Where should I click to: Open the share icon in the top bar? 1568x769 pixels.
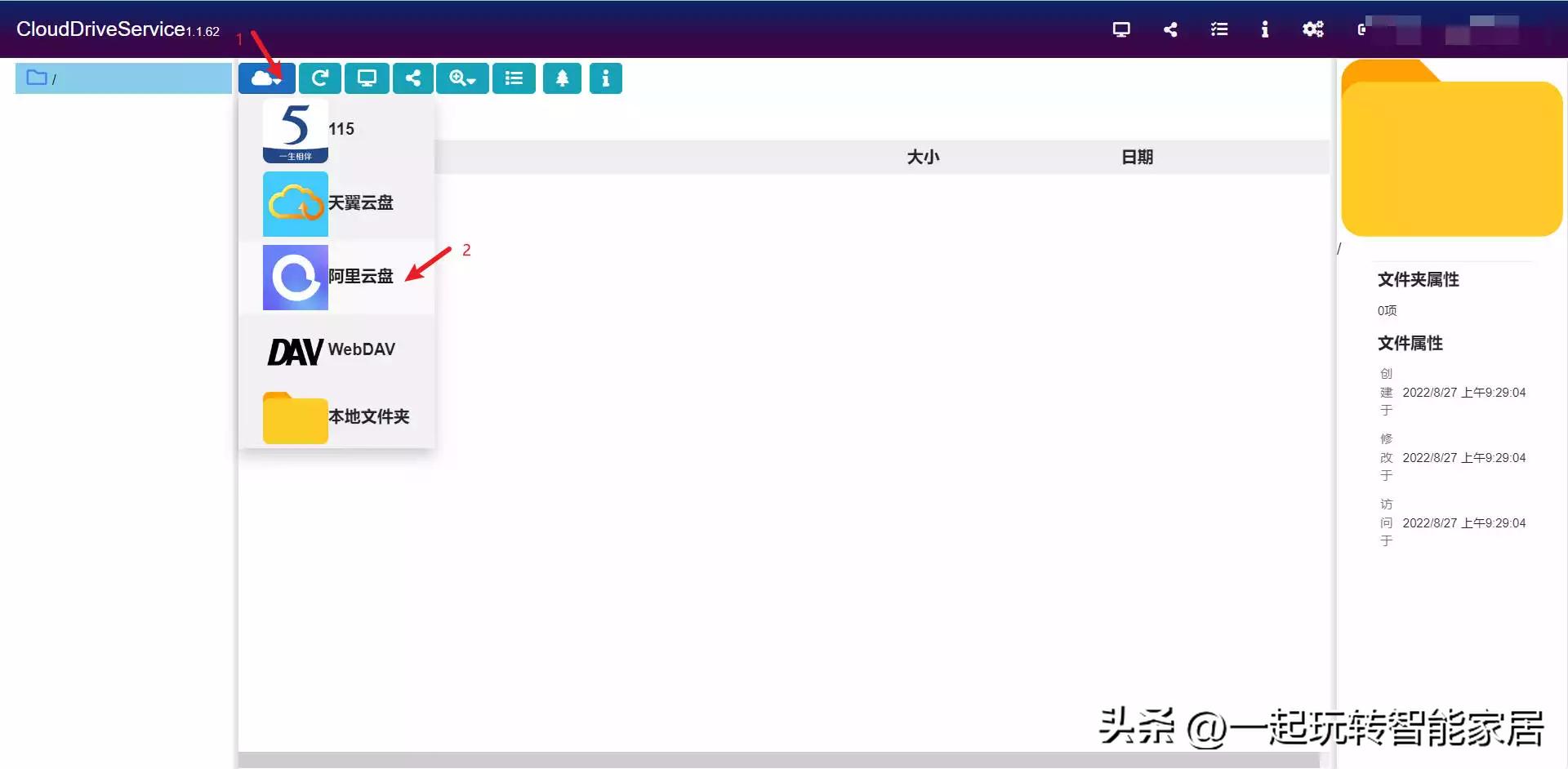[x=1169, y=29]
